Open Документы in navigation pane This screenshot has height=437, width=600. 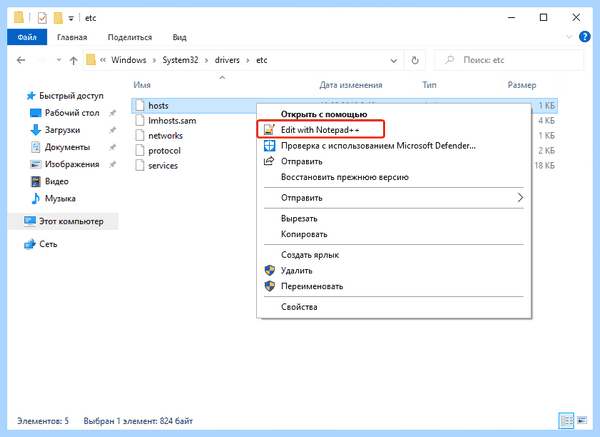pos(67,147)
